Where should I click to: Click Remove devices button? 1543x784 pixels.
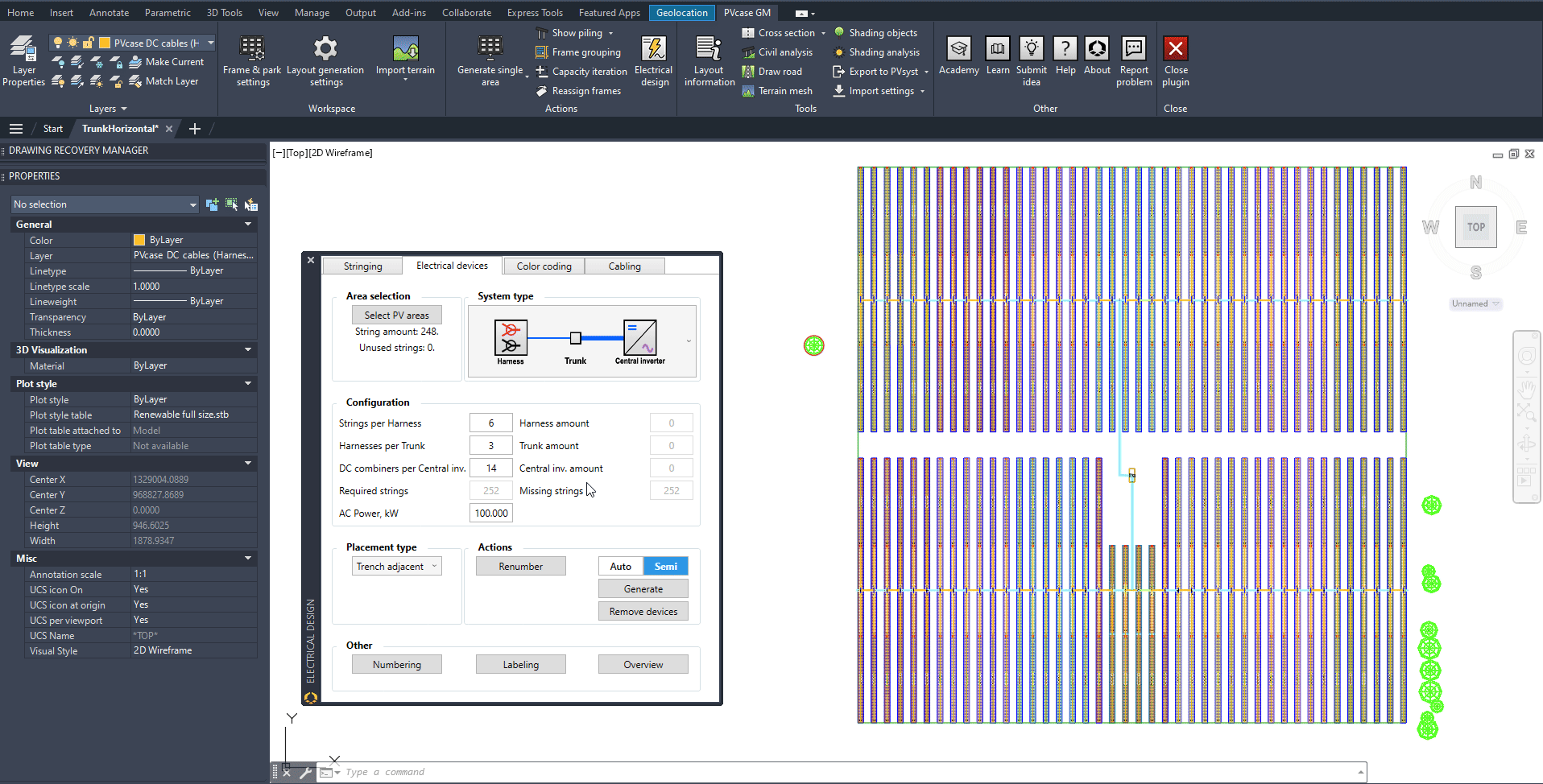pos(643,612)
